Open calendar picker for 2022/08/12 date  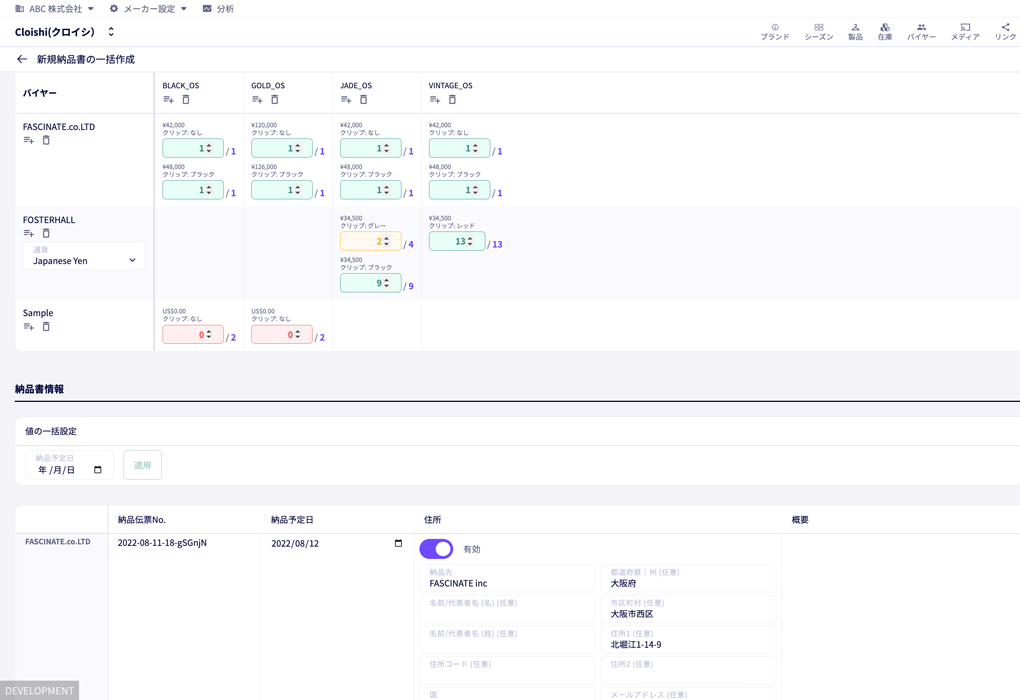(398, 543)
